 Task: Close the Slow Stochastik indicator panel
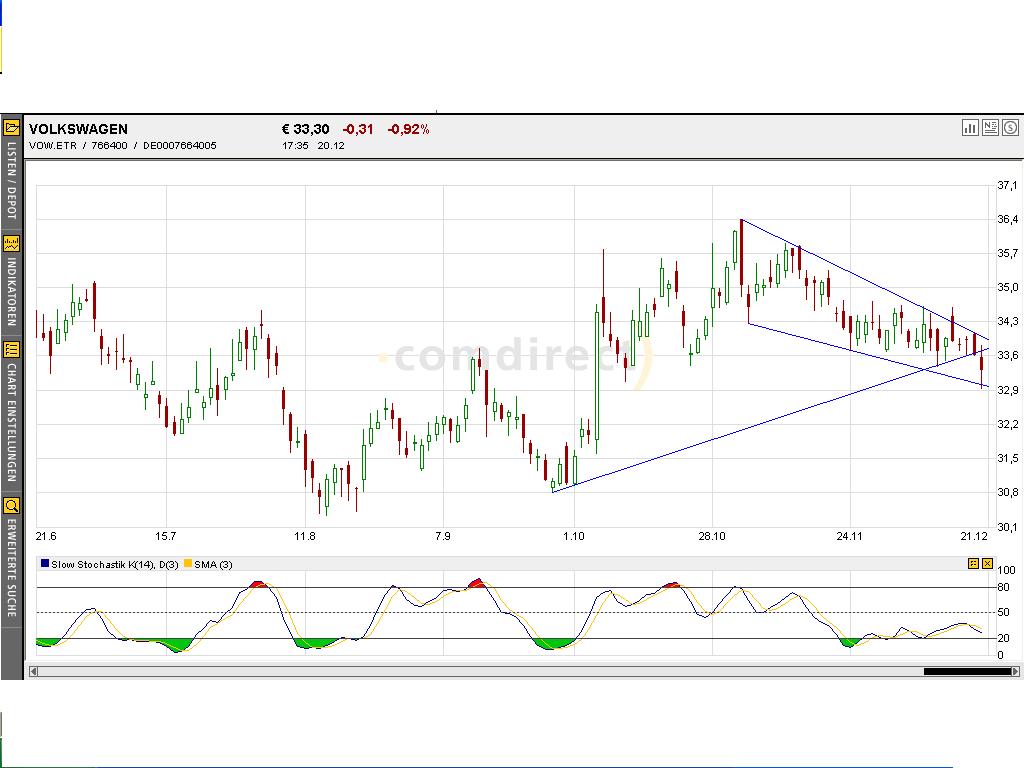point(987,564)
